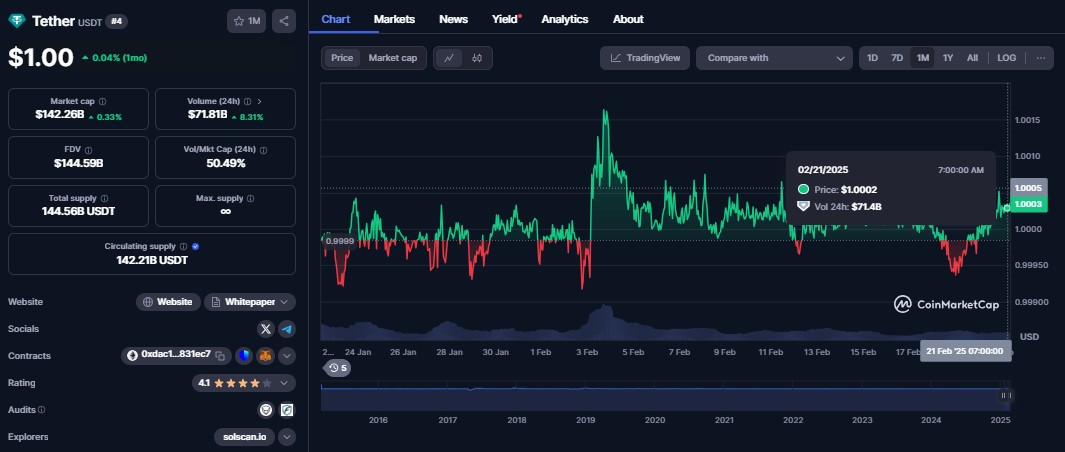The image size is (1065, 452).
Task: Set chart range to All
Action: (972, 58)
